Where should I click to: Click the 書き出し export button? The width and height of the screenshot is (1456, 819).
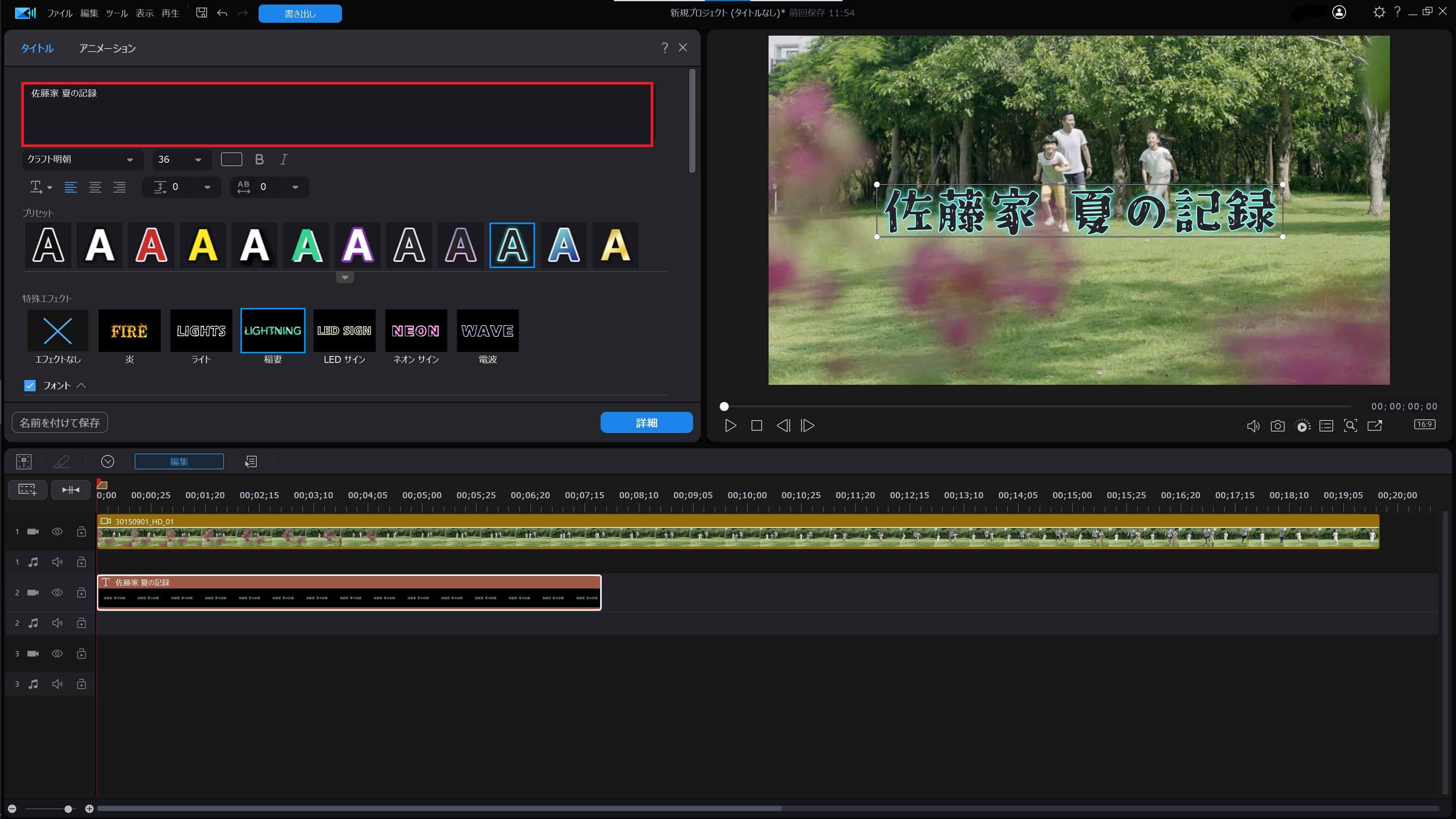300,14
